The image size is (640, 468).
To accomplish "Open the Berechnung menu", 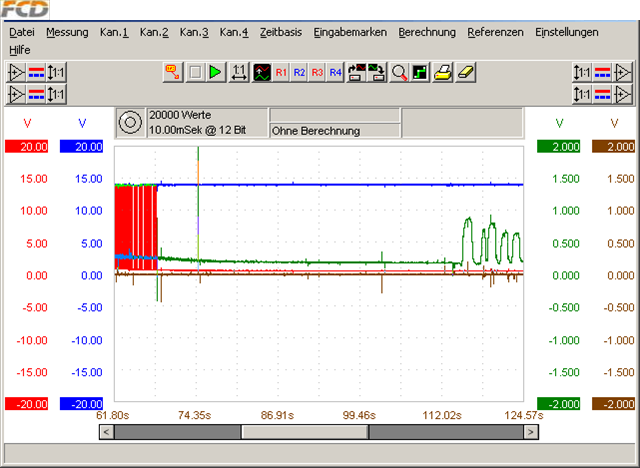I will 426,32.
